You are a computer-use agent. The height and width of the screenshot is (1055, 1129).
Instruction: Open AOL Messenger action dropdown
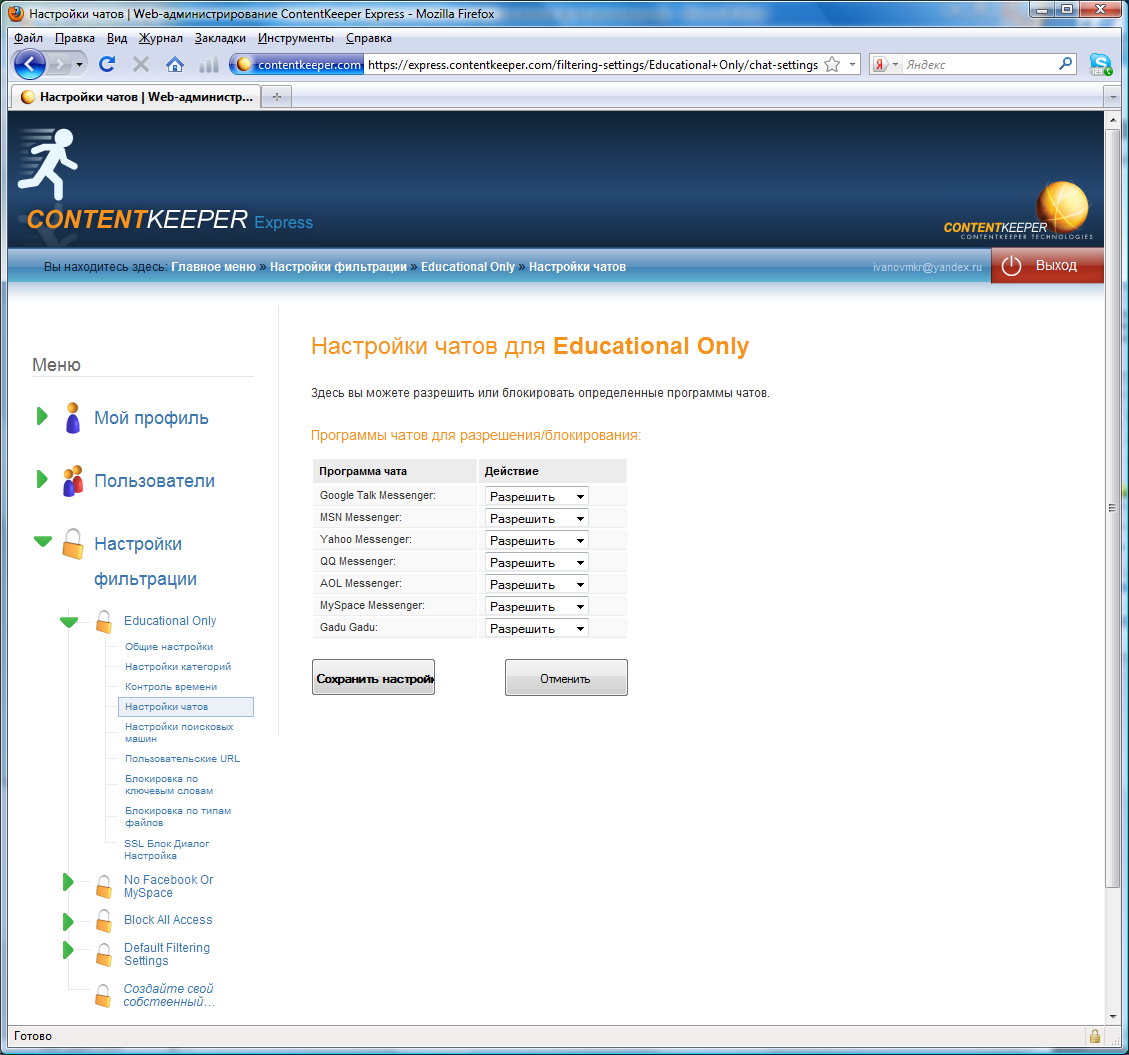536,584
